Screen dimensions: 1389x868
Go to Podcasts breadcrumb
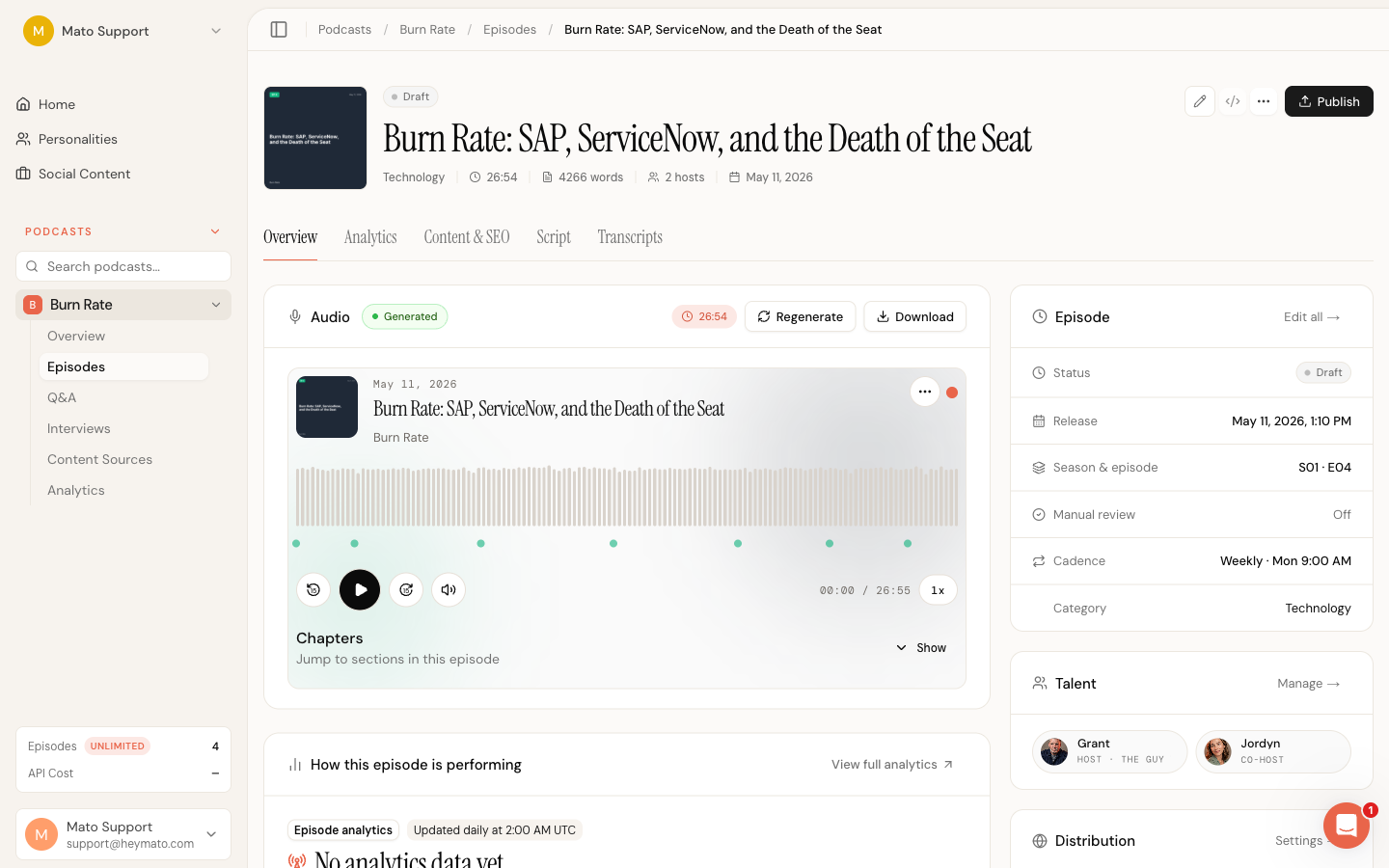point(344,30)
